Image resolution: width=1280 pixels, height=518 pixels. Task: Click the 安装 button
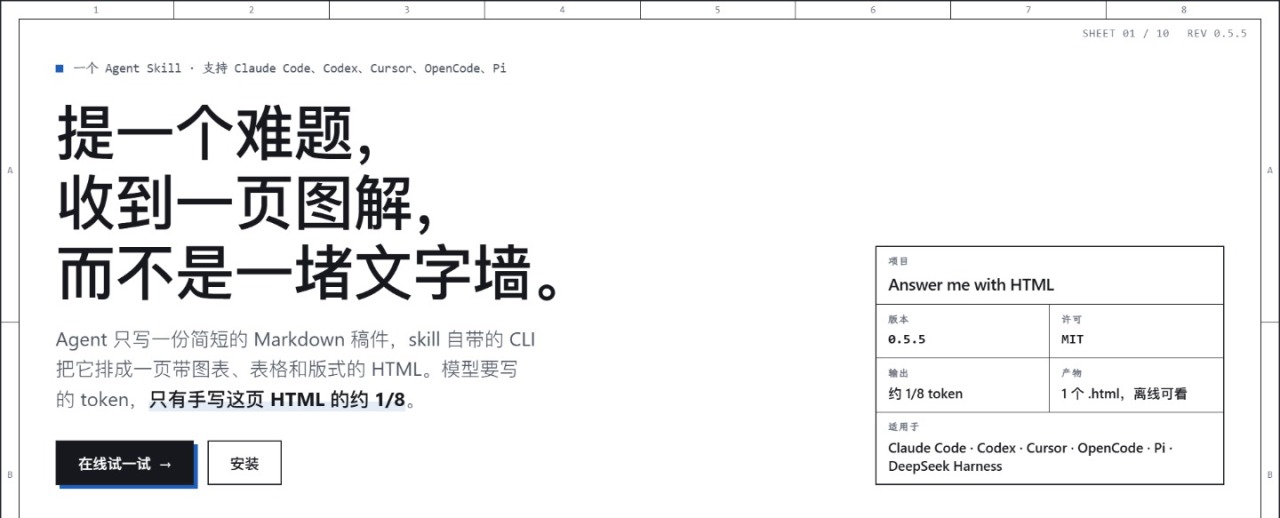(244, 463)
